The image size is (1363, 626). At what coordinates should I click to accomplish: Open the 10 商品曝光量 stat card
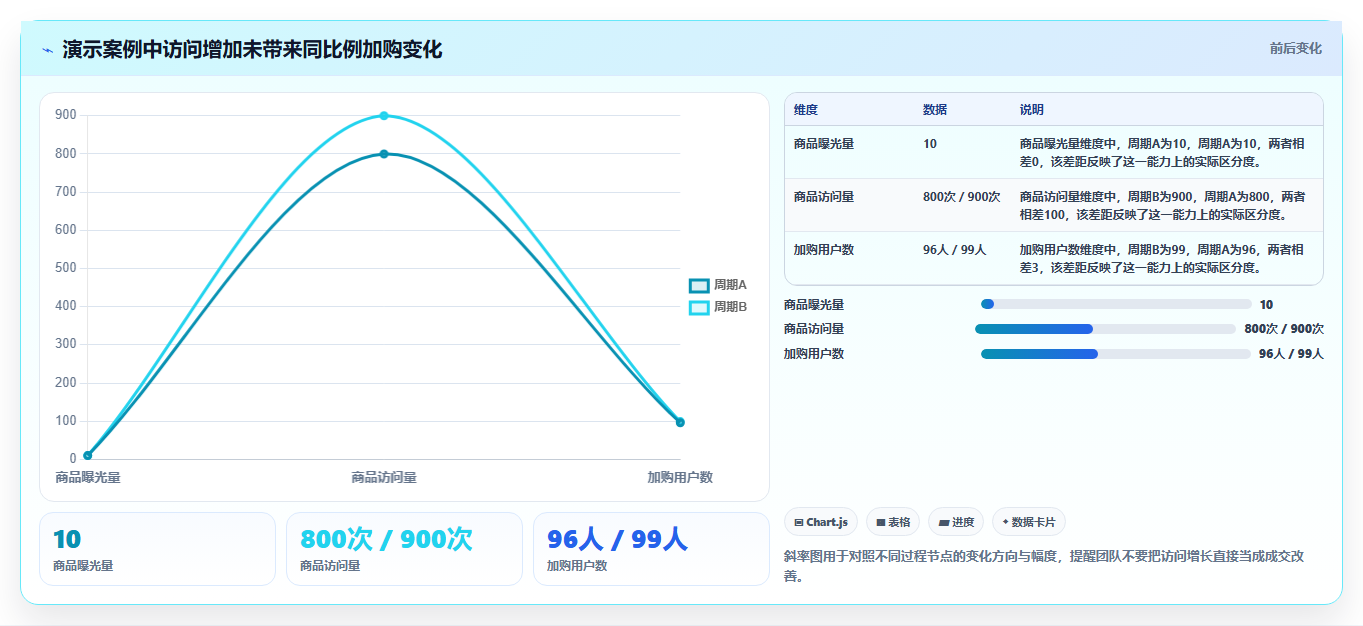tap(157, 549)
